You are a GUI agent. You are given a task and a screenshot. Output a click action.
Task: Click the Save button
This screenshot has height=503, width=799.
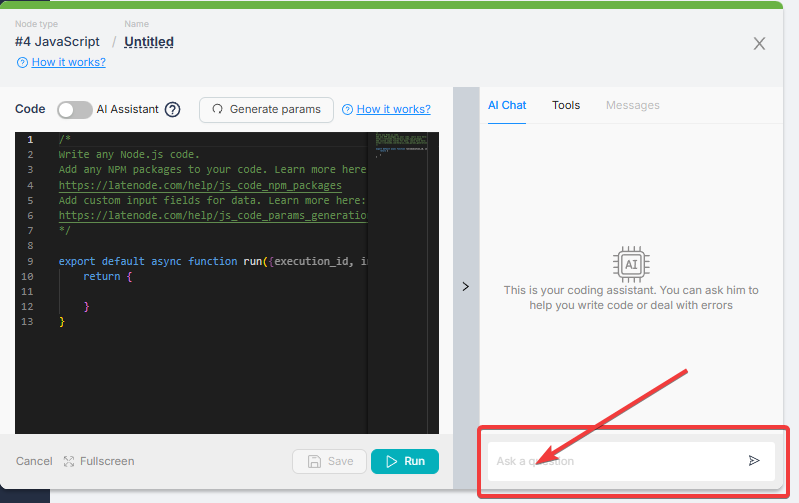pos(329,461)
